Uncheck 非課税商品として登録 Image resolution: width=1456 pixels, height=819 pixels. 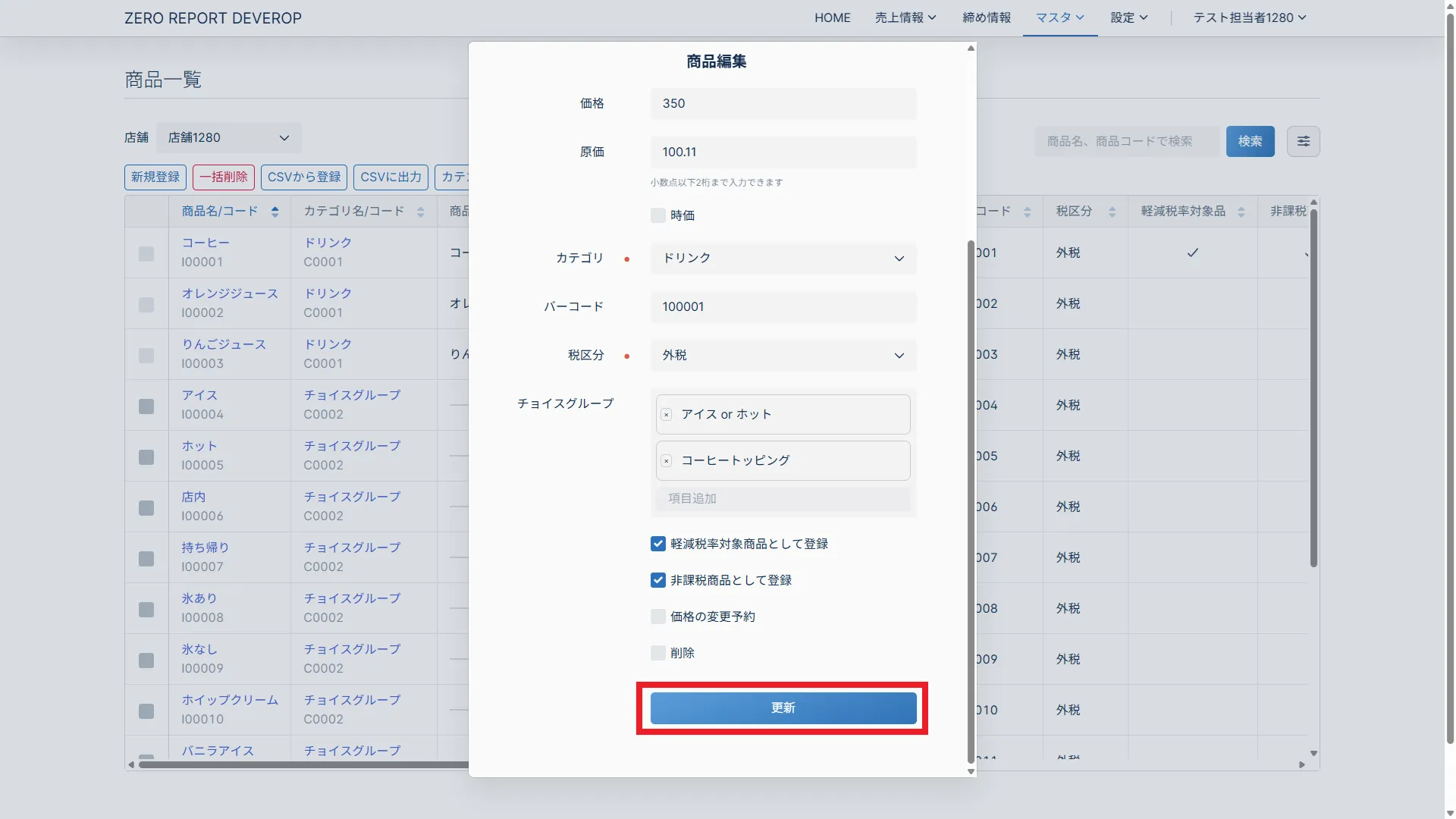point(657,581)
